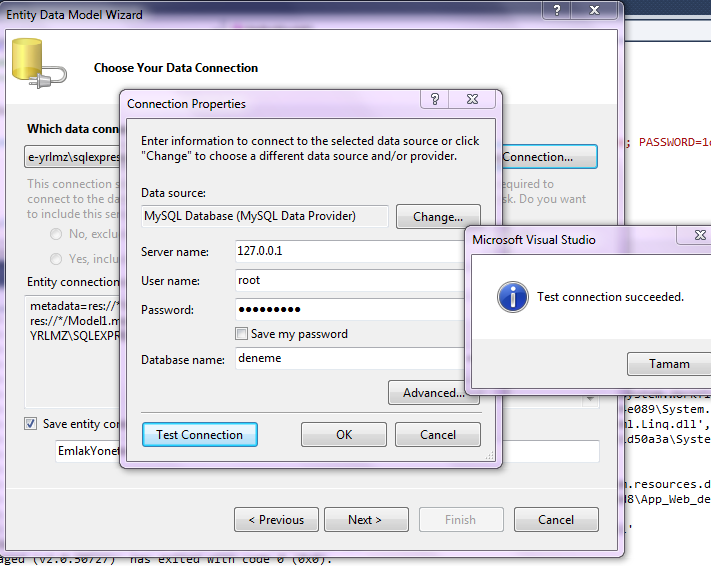This screenshot has width=711, height=566.
Task: Go to Next step in the wizard
Action: click(x=366, y=519)
